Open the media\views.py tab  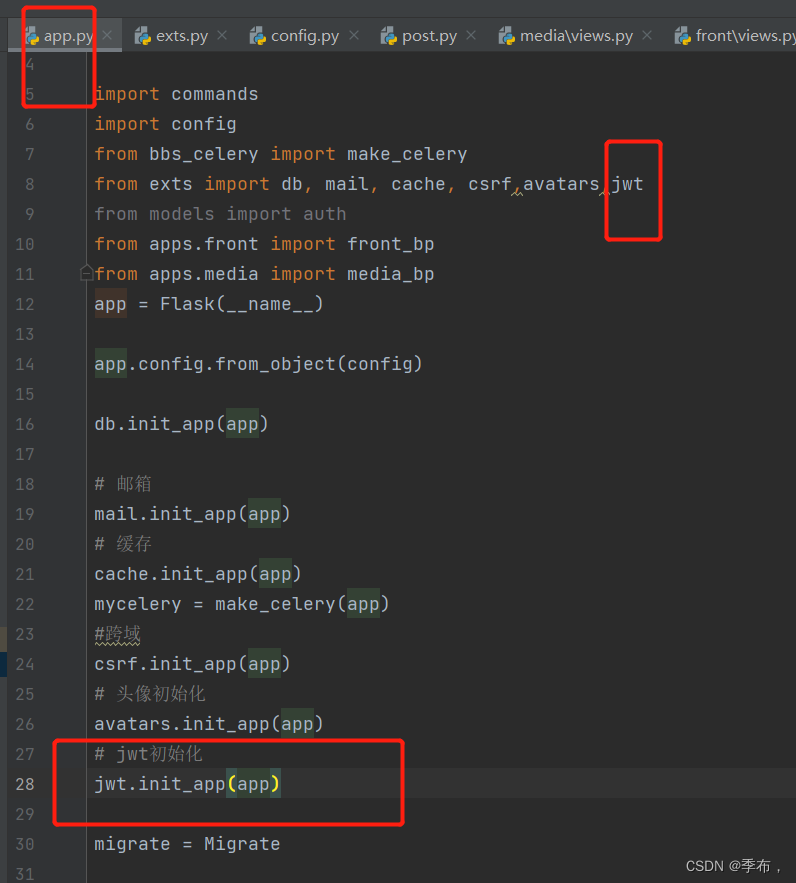(x=576, y=36)
